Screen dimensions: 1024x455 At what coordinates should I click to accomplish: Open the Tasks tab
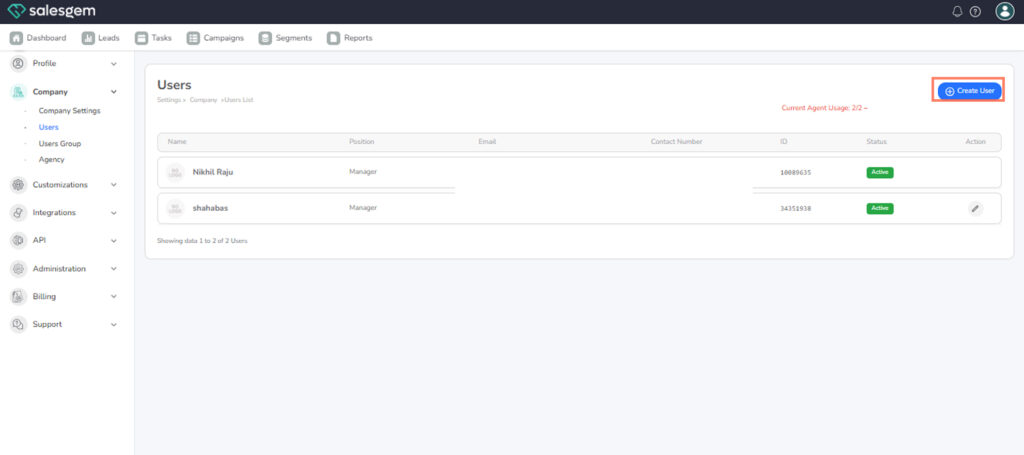[x=154, y=38]
